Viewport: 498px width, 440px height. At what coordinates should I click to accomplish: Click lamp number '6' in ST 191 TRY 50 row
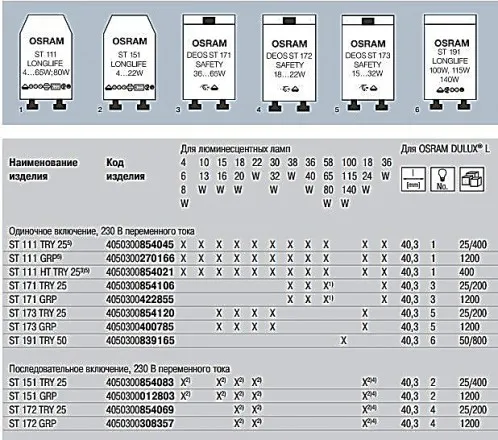(433, 340)
